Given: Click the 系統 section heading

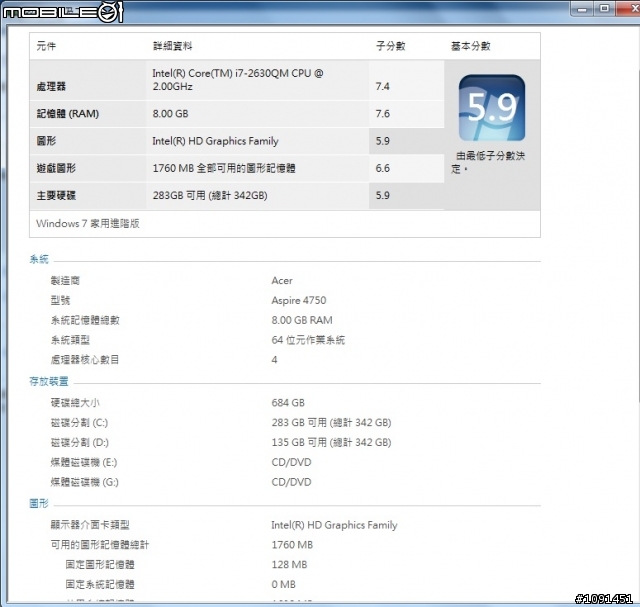Looking at the screenshot, I should pos(39,259).
